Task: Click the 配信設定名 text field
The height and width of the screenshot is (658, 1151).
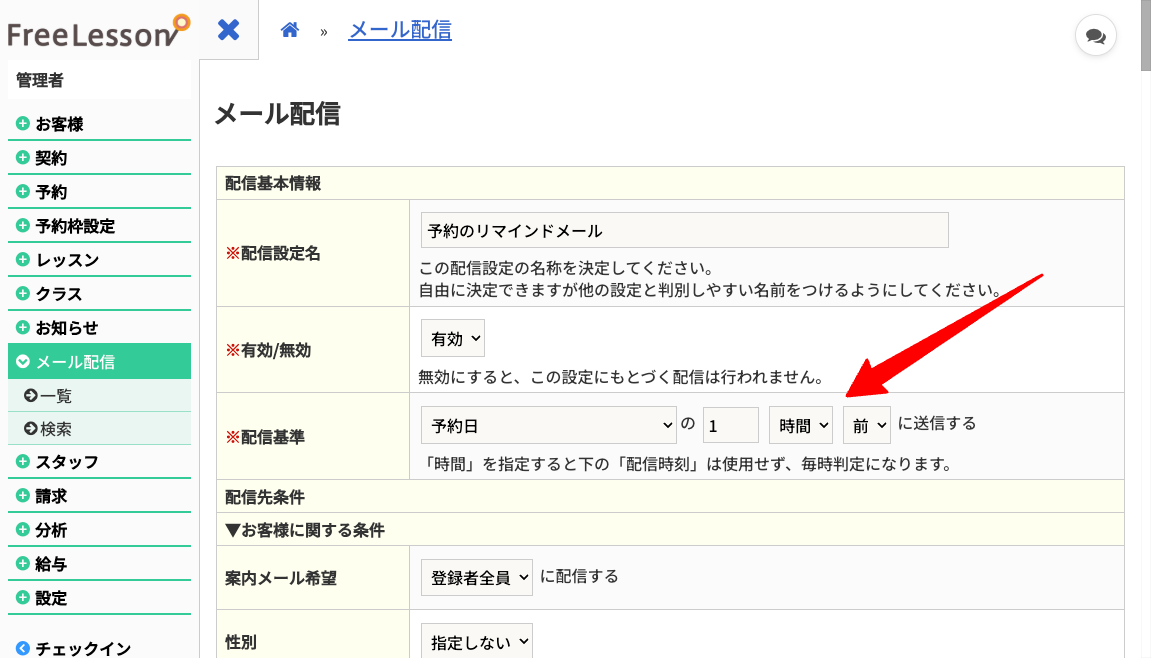Action: [684, 231]
